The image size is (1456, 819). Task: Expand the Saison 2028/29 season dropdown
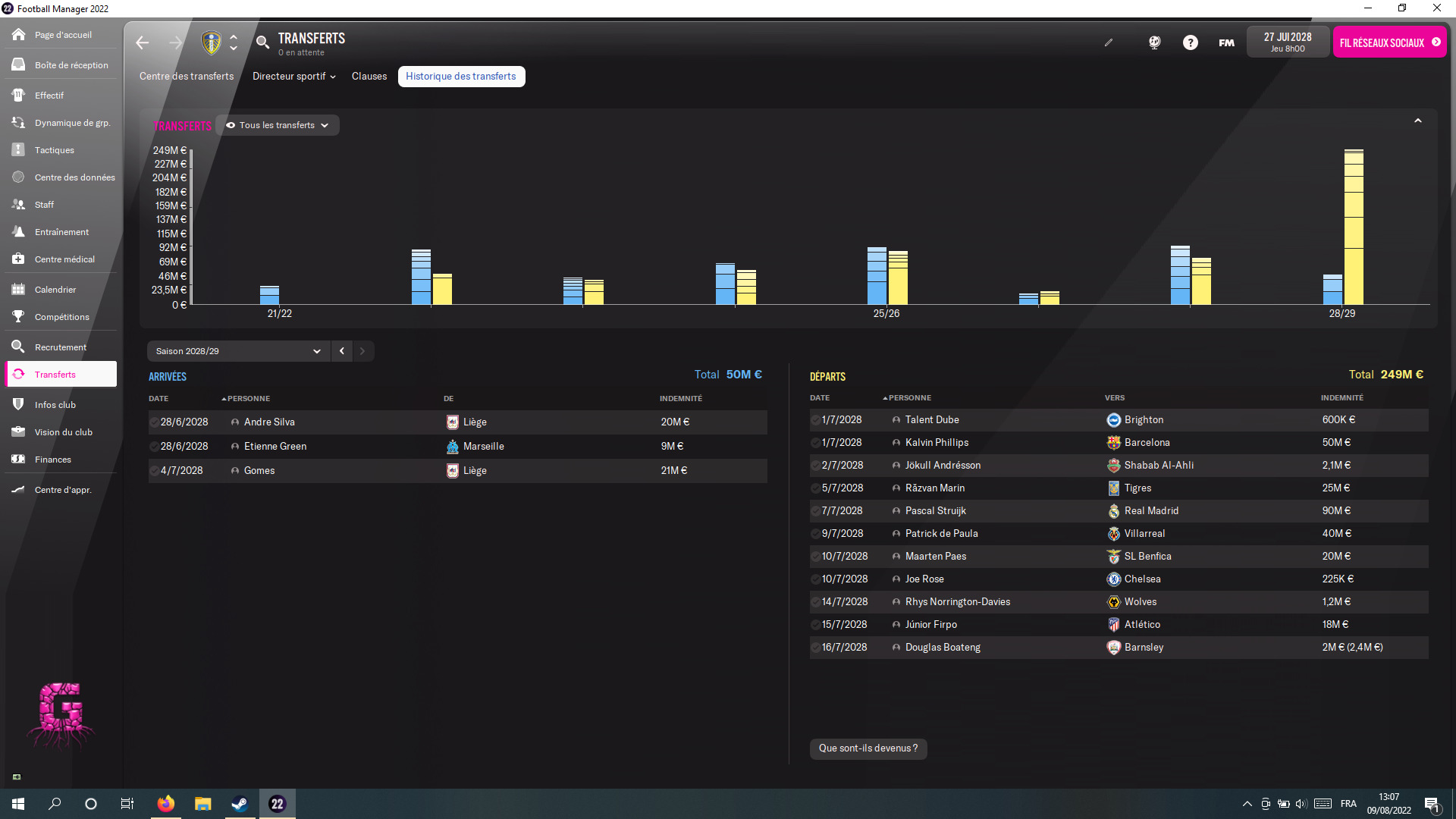click(x=238, y=351)
